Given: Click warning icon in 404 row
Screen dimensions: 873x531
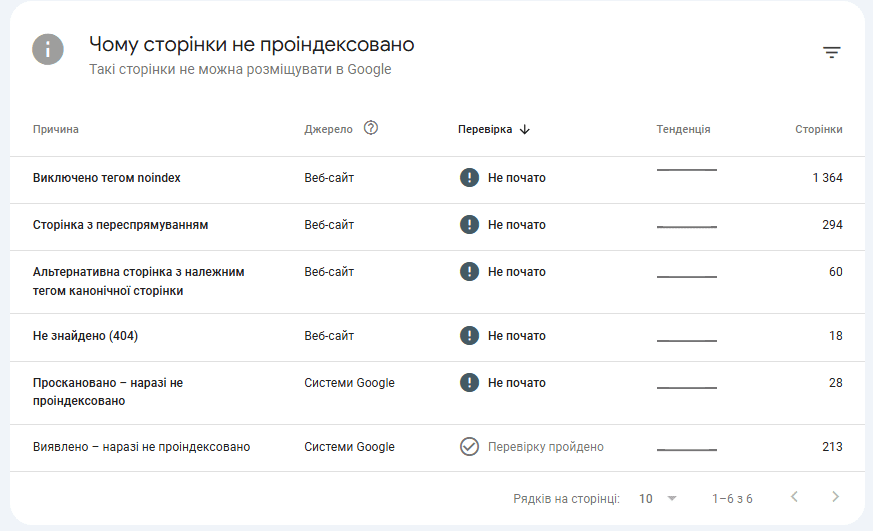Looking at the screenshot, I should click(469, 336).
